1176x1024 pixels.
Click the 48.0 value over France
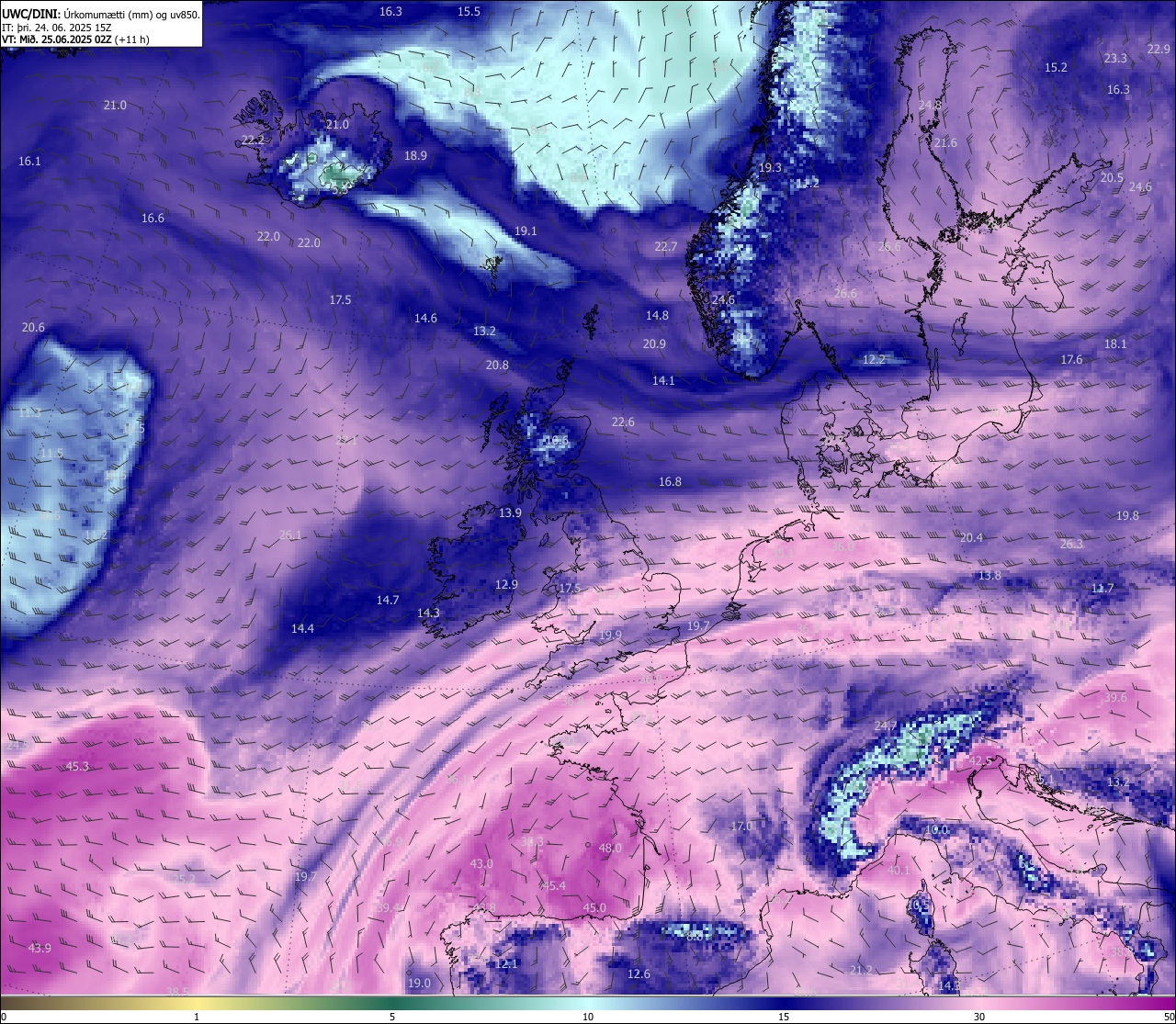pos(610,848)
